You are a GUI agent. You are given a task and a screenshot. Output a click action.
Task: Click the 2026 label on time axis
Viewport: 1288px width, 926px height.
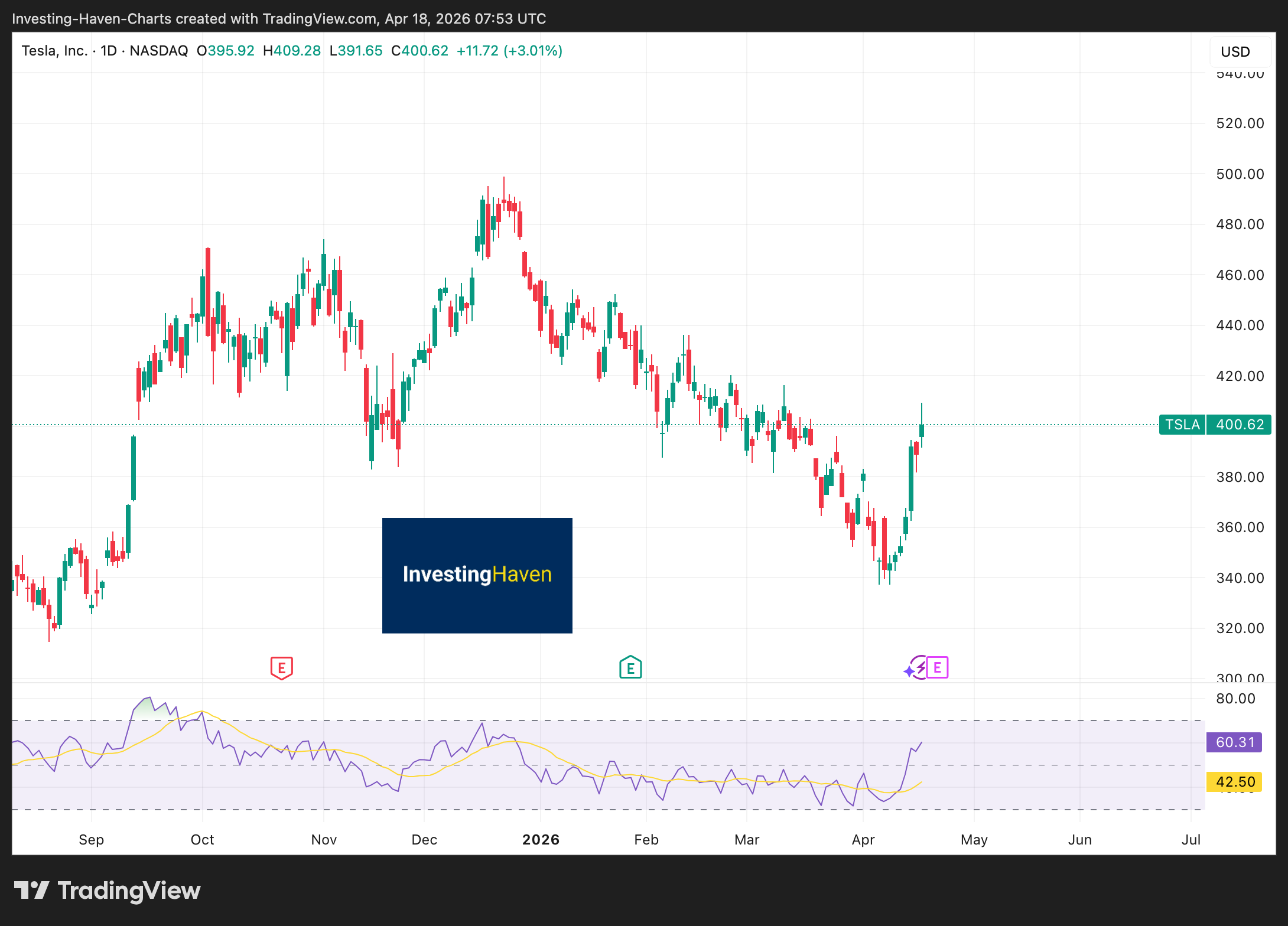541,840
